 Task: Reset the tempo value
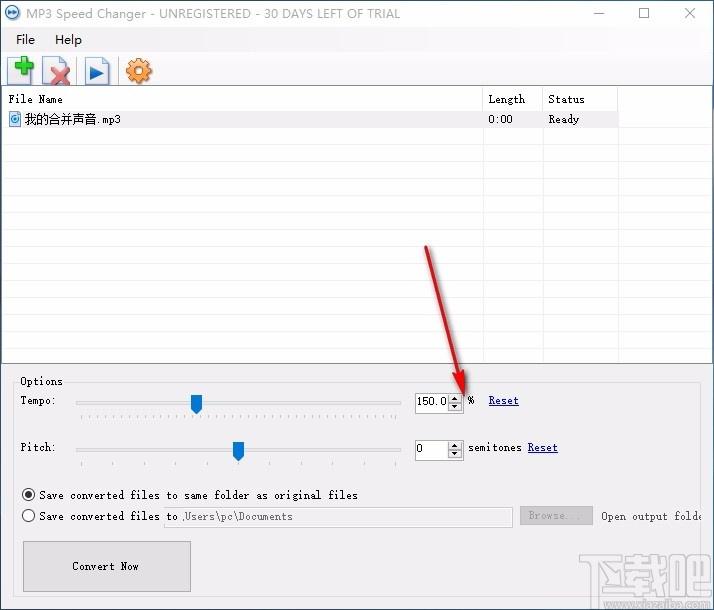503,401
